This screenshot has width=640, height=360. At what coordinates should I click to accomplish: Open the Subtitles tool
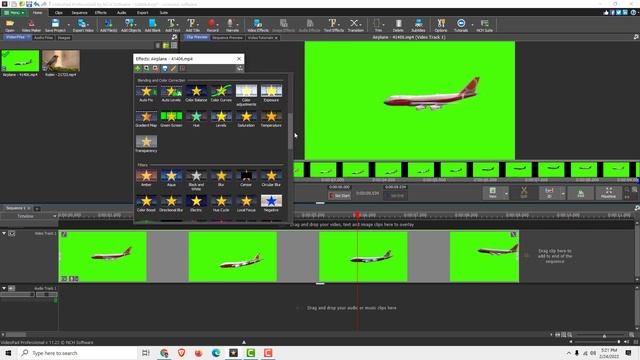coord(418,25)
